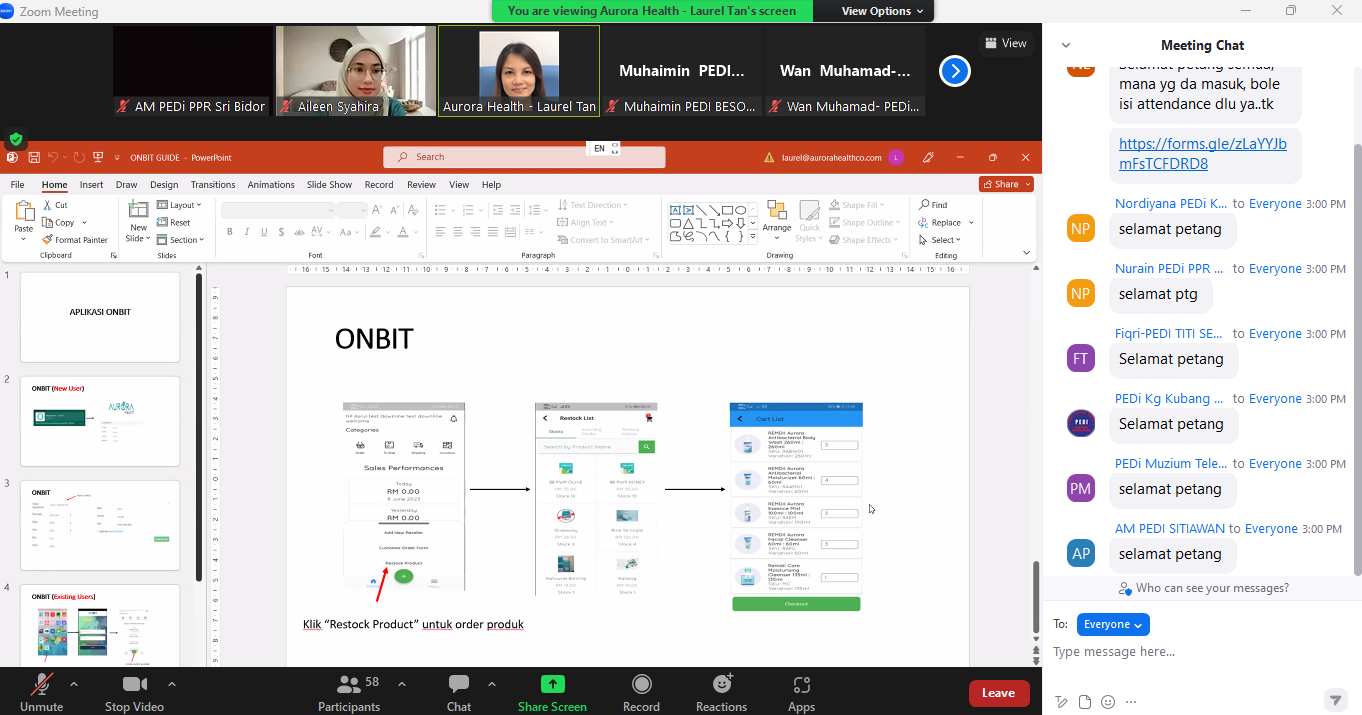1362x715 pixels.
Task: Click the Present from Beginning quick access icon
Action: (x=98, y=157)
